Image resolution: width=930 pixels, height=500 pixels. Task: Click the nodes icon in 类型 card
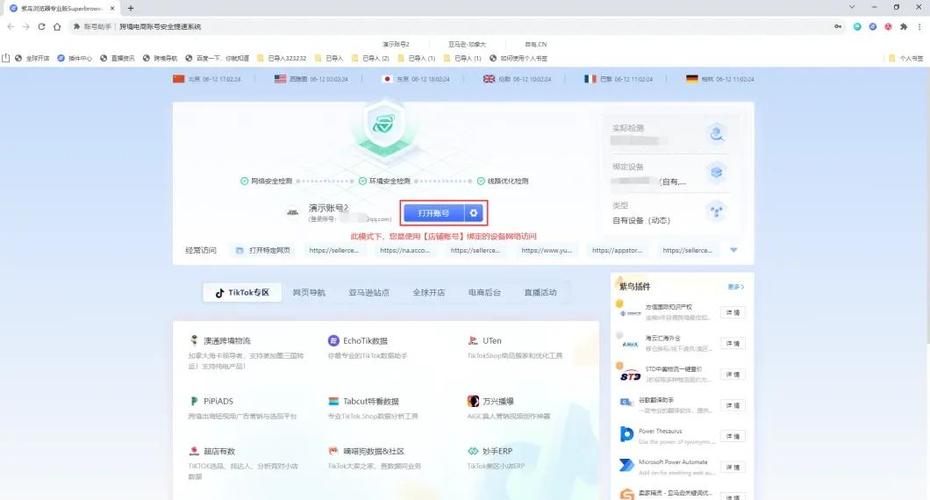click(x=716, y=211)
